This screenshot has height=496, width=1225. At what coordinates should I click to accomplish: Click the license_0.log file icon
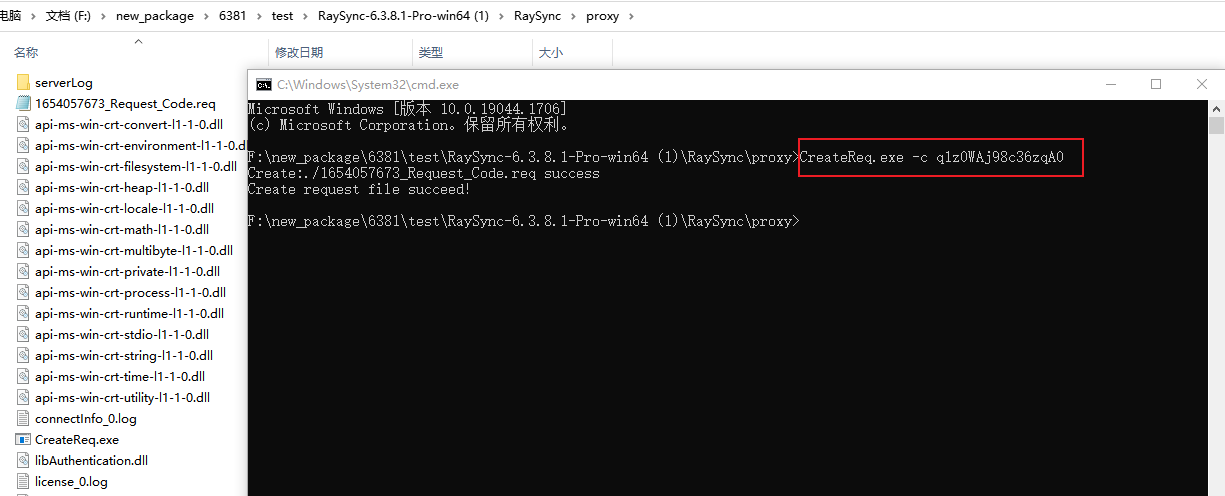point(23,482)
